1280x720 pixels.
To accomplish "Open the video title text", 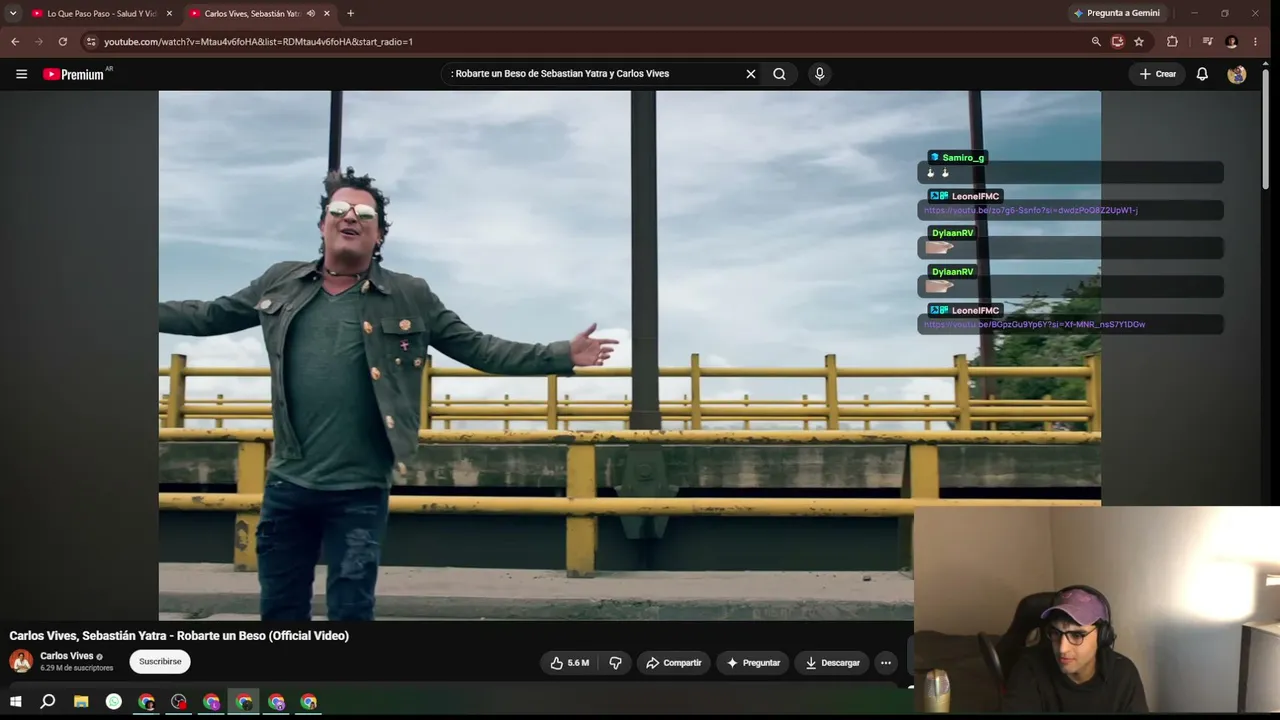I will click(179, 636).
